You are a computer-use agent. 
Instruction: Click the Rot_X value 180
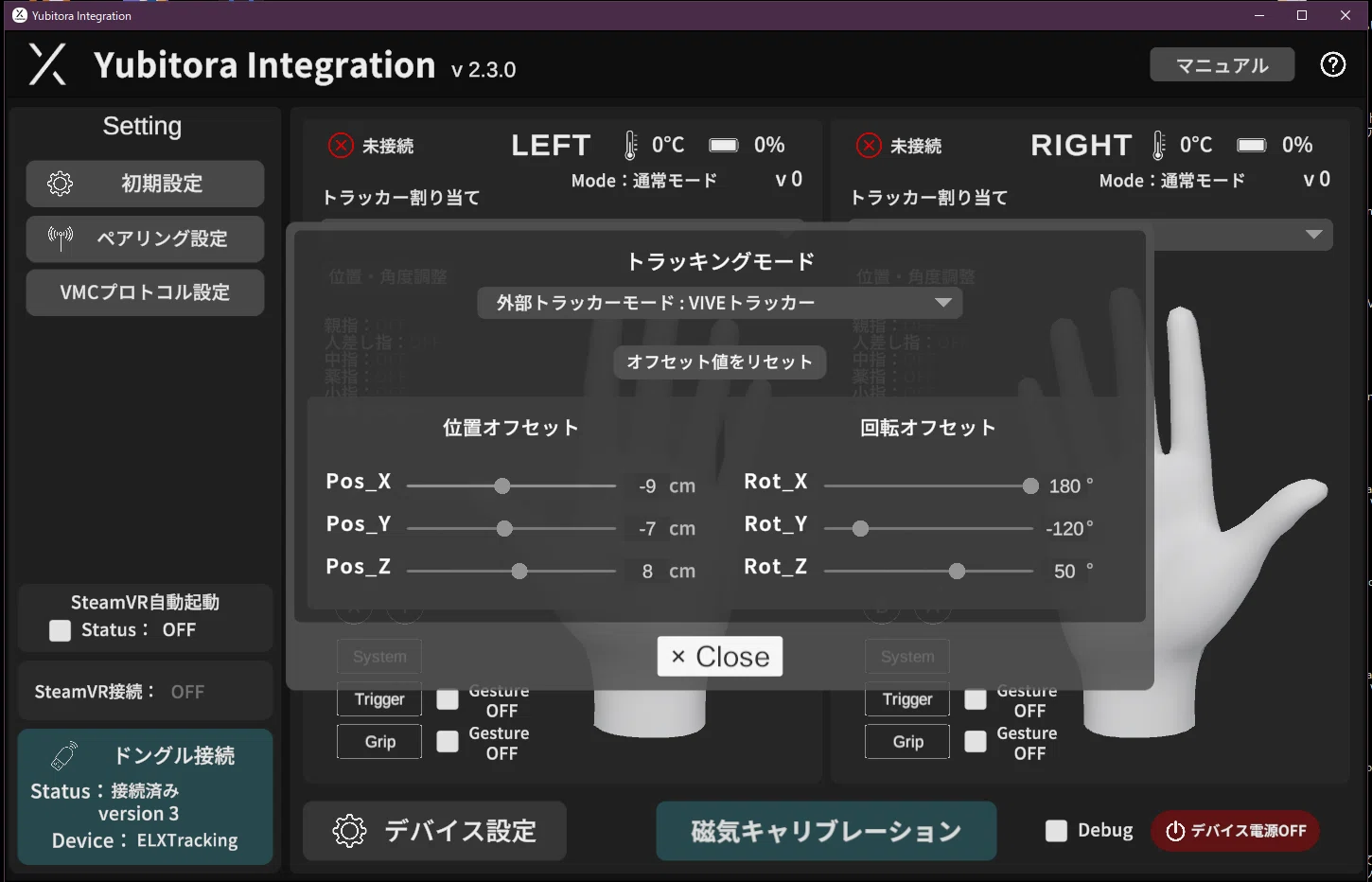[1064, 486]
